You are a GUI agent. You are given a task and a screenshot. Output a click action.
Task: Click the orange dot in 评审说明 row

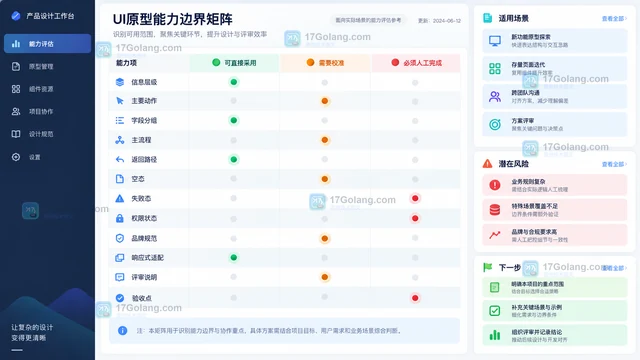(324, 277)
